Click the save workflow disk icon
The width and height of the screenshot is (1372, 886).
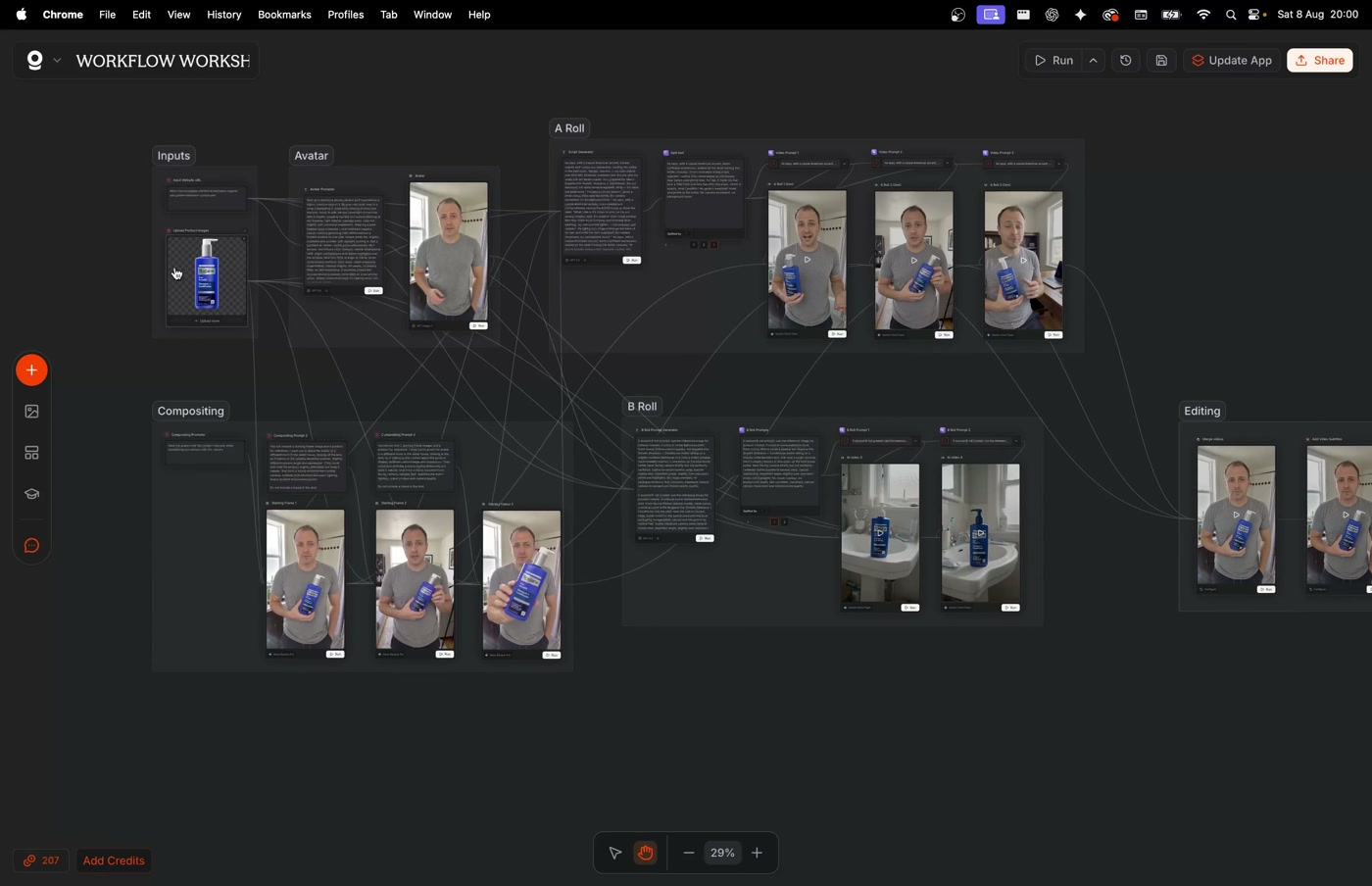(1161, 61)
